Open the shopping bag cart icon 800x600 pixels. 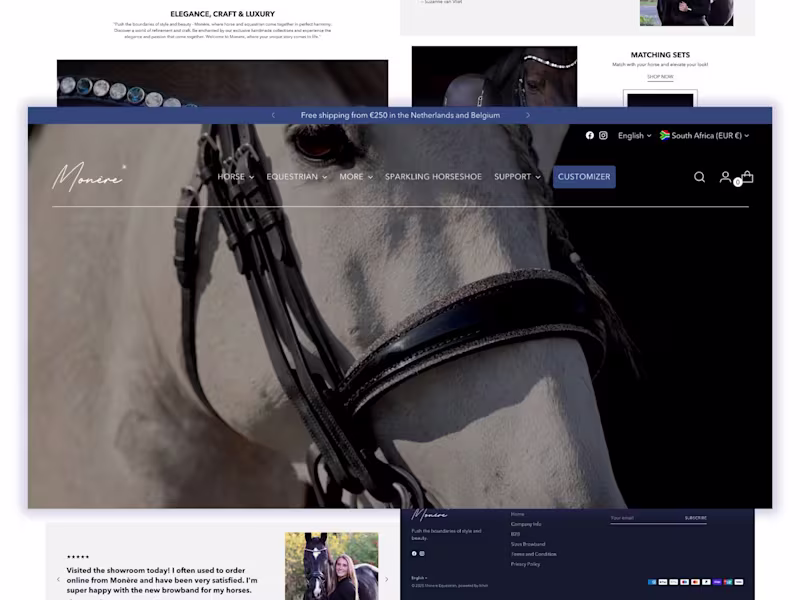coord(747,177)
